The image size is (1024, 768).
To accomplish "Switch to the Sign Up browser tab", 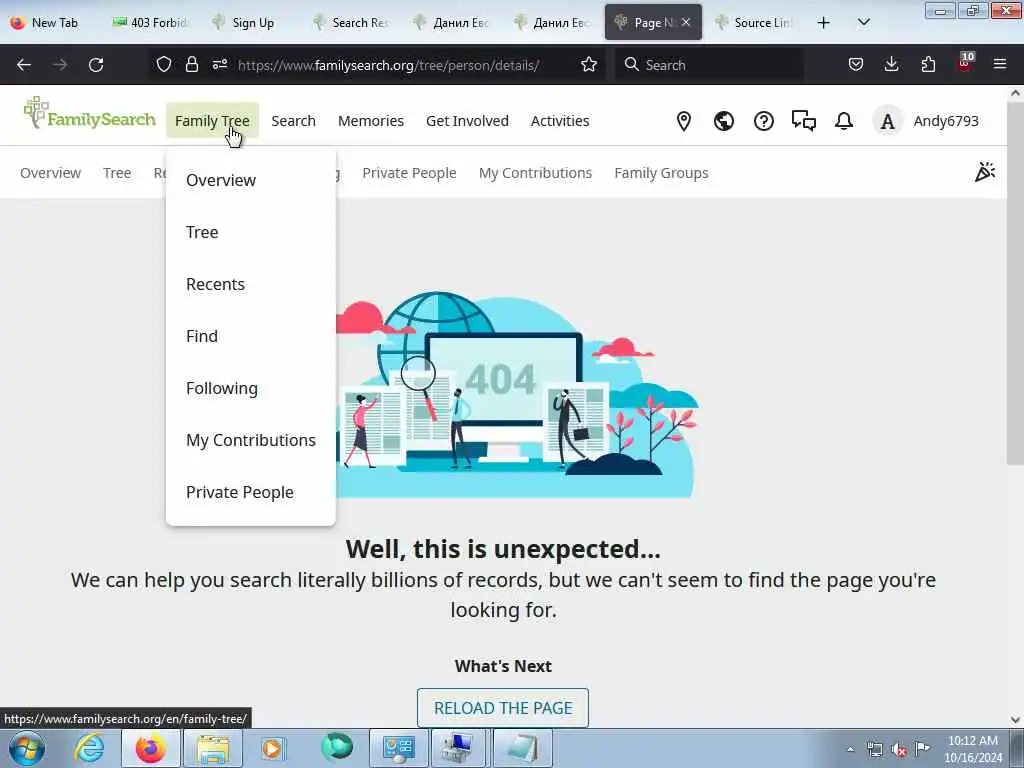I will [252, 23].
